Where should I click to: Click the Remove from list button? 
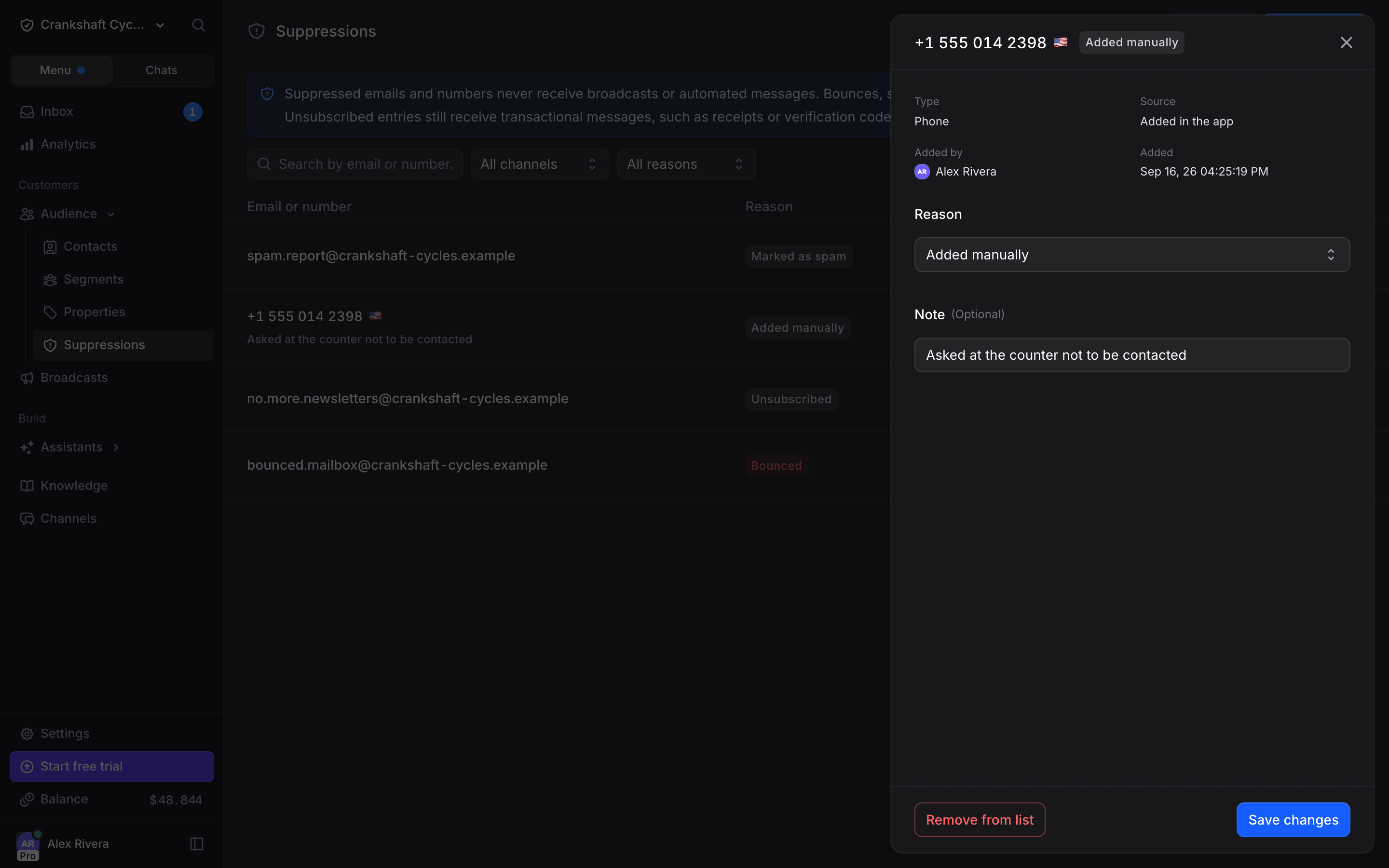[980, 820]
